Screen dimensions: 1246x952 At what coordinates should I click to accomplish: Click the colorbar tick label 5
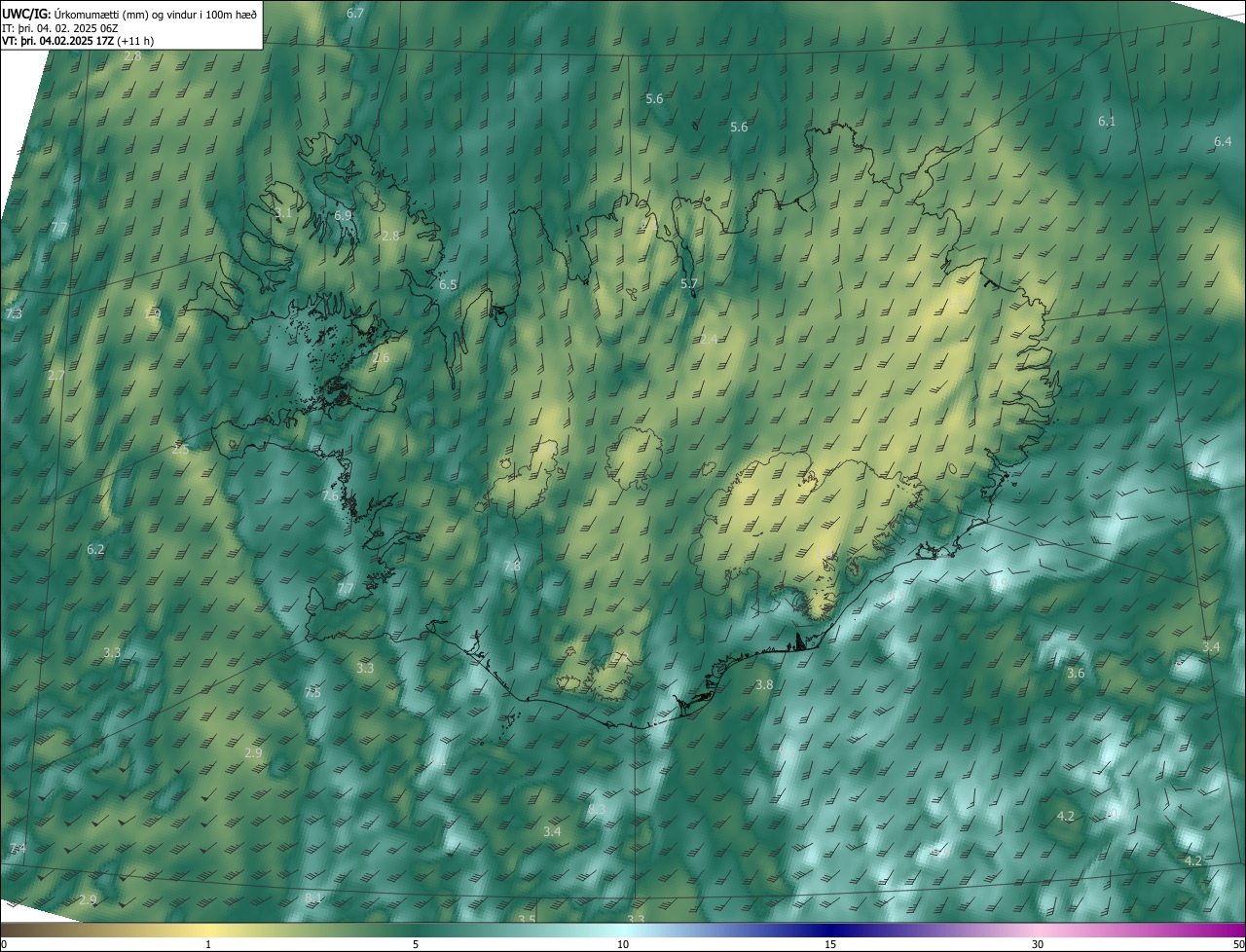point(416,944)
